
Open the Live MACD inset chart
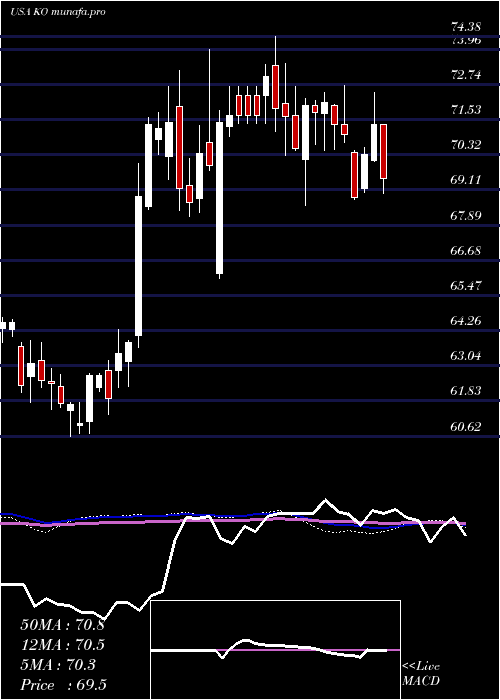pos(275,650)
